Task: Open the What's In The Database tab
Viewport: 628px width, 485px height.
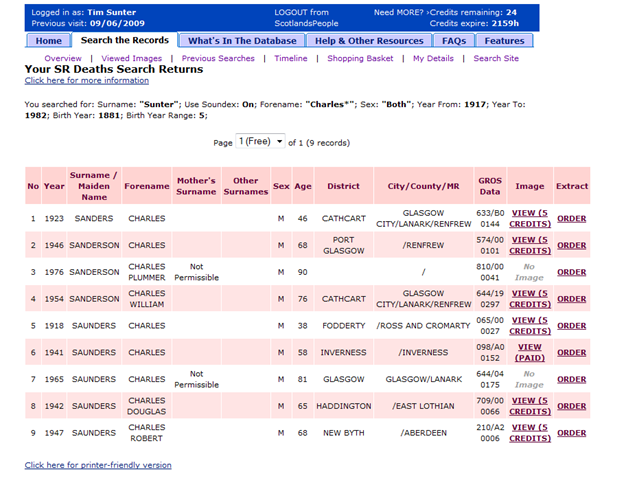Action: tap(242, 41)
